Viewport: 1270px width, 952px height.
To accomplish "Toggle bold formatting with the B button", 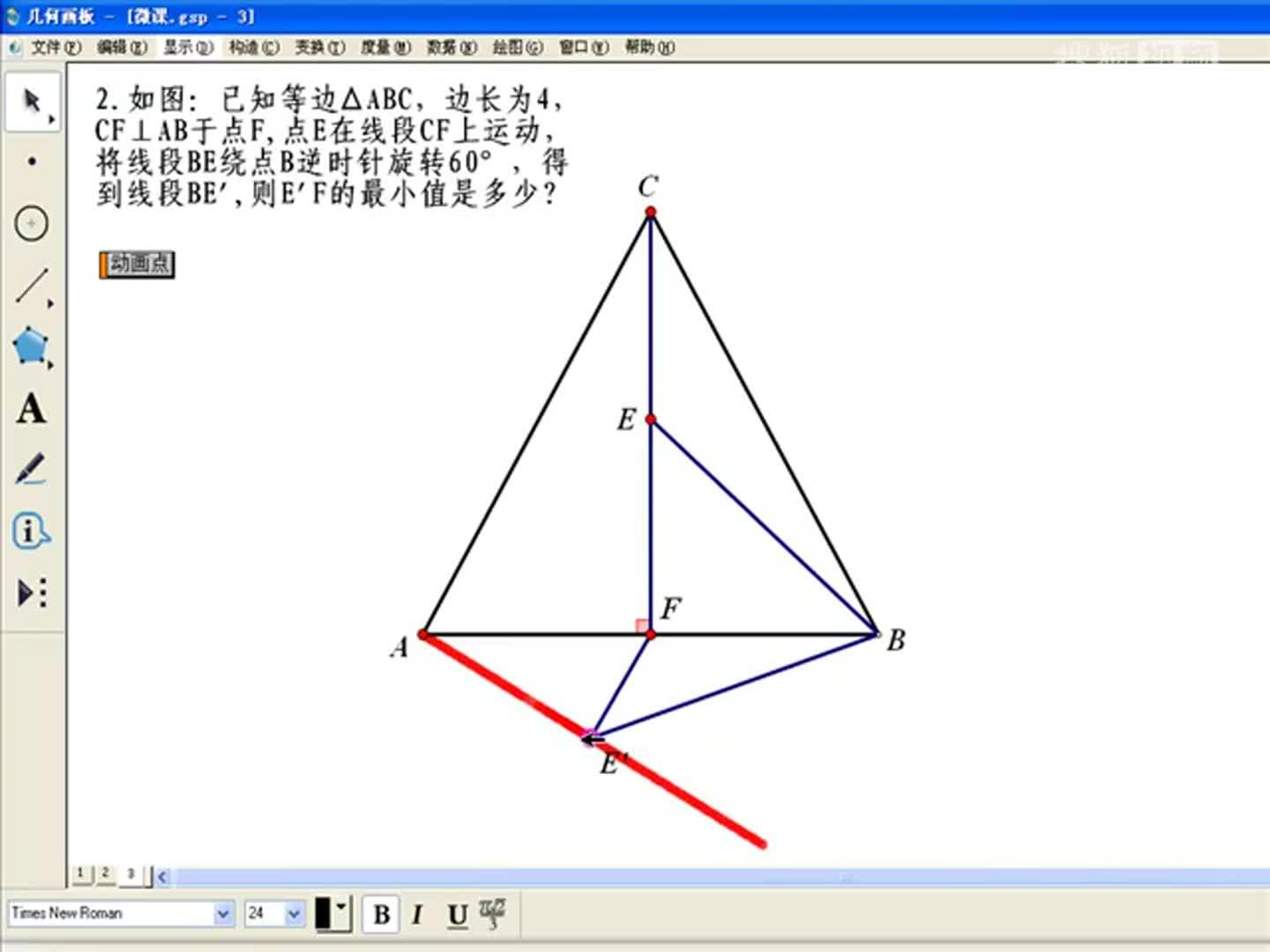I will pyautogui.click(x=381, y=915).
